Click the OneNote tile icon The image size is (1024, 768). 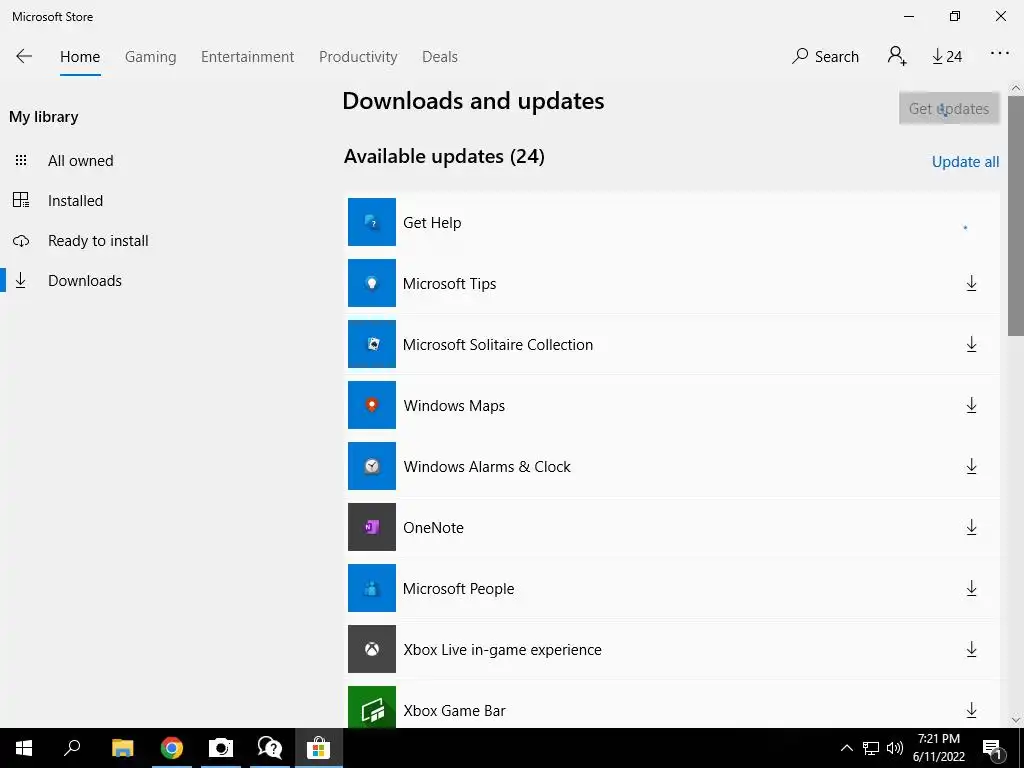tap(372, 527)
